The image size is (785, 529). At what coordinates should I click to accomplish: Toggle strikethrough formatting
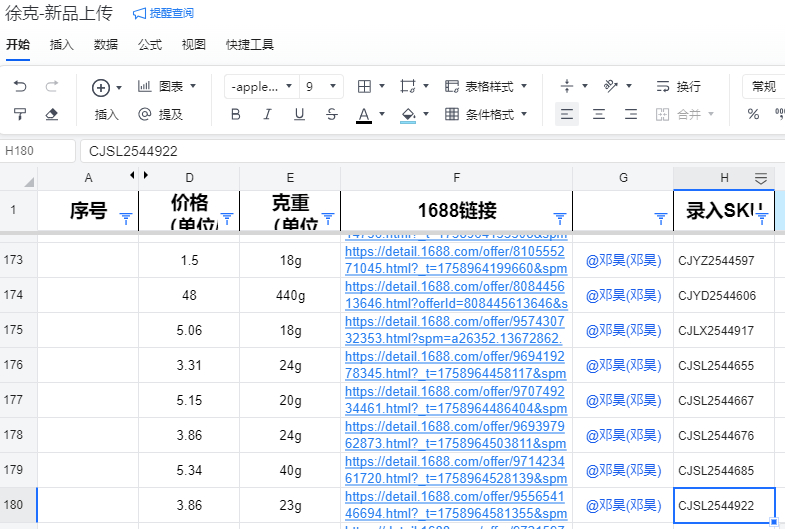coord(331,114)
